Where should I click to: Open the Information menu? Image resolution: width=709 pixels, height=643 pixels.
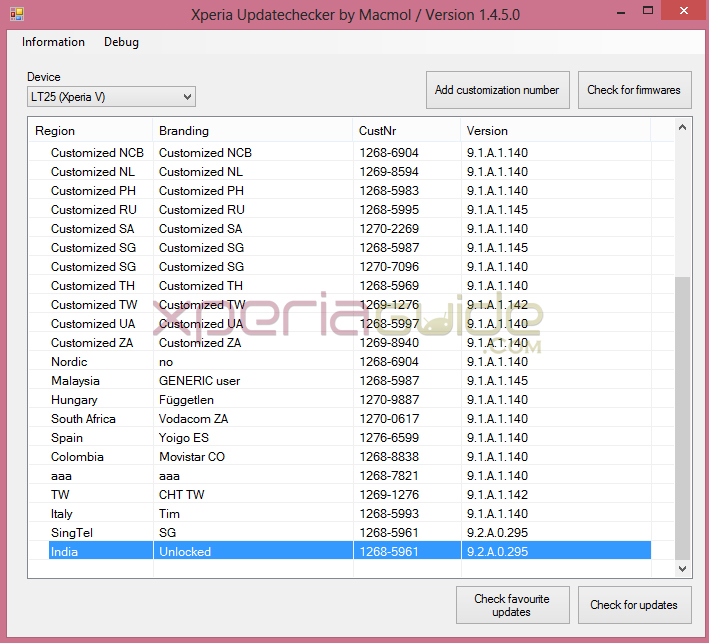53,42
